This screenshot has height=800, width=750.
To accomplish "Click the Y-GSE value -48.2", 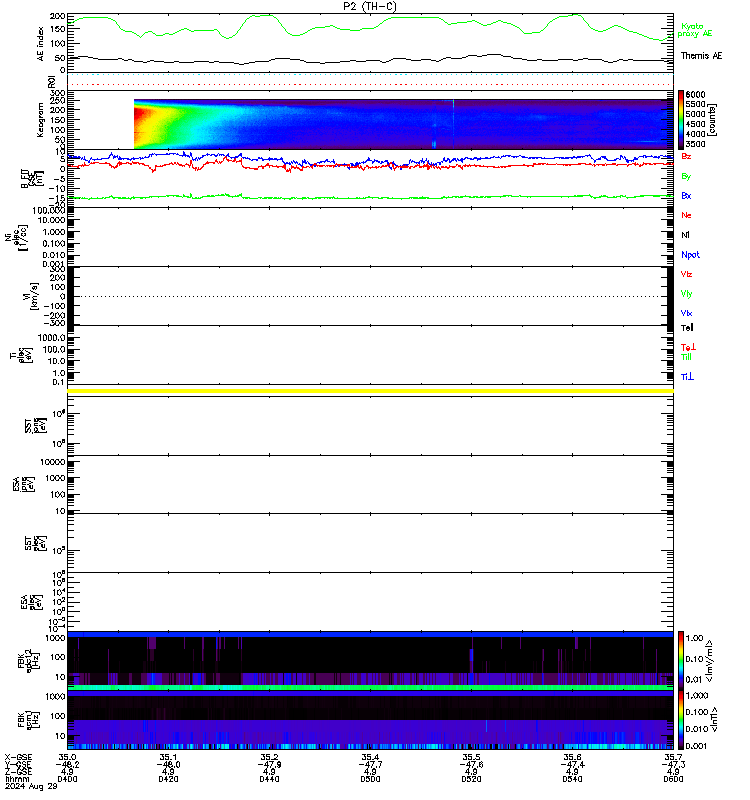I will (67, 764).
